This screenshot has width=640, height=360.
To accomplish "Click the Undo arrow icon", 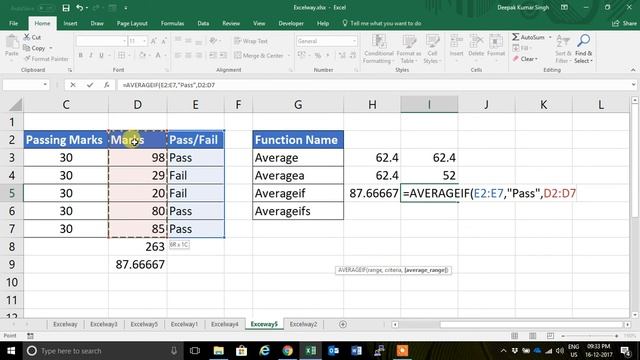I will click(x=79, y=8).
